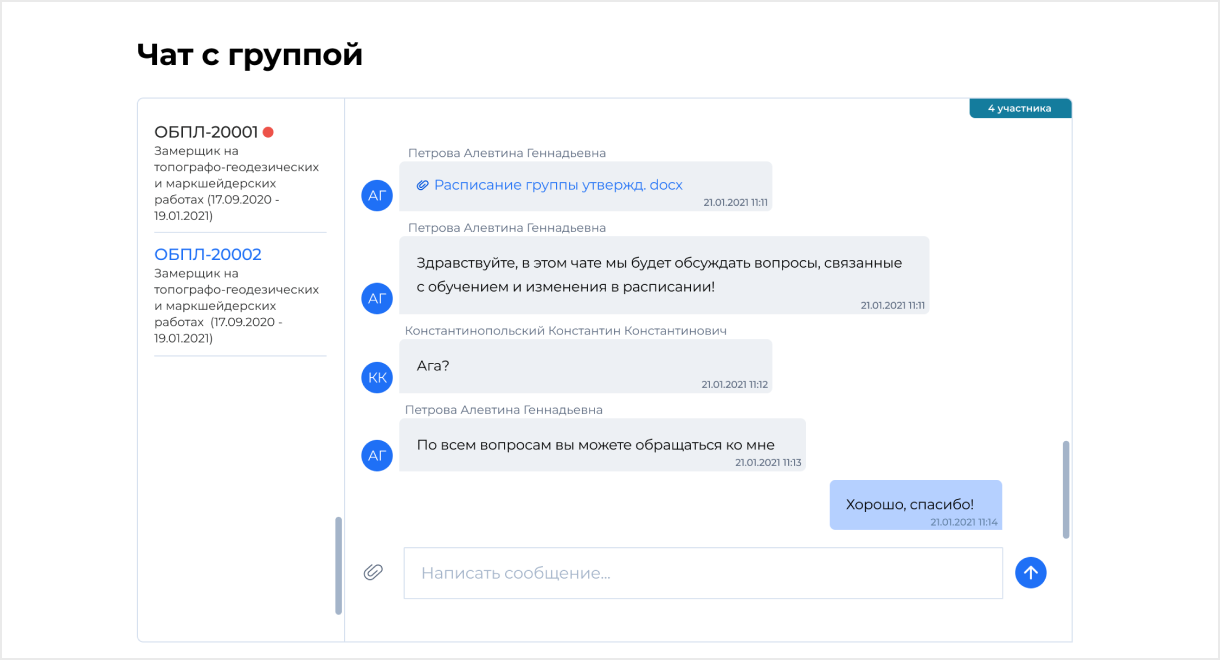Click the ОБПЛ-20001 course description text
Image resolution: width=1220 pixels, height=660 pixels.
point(237,183)
